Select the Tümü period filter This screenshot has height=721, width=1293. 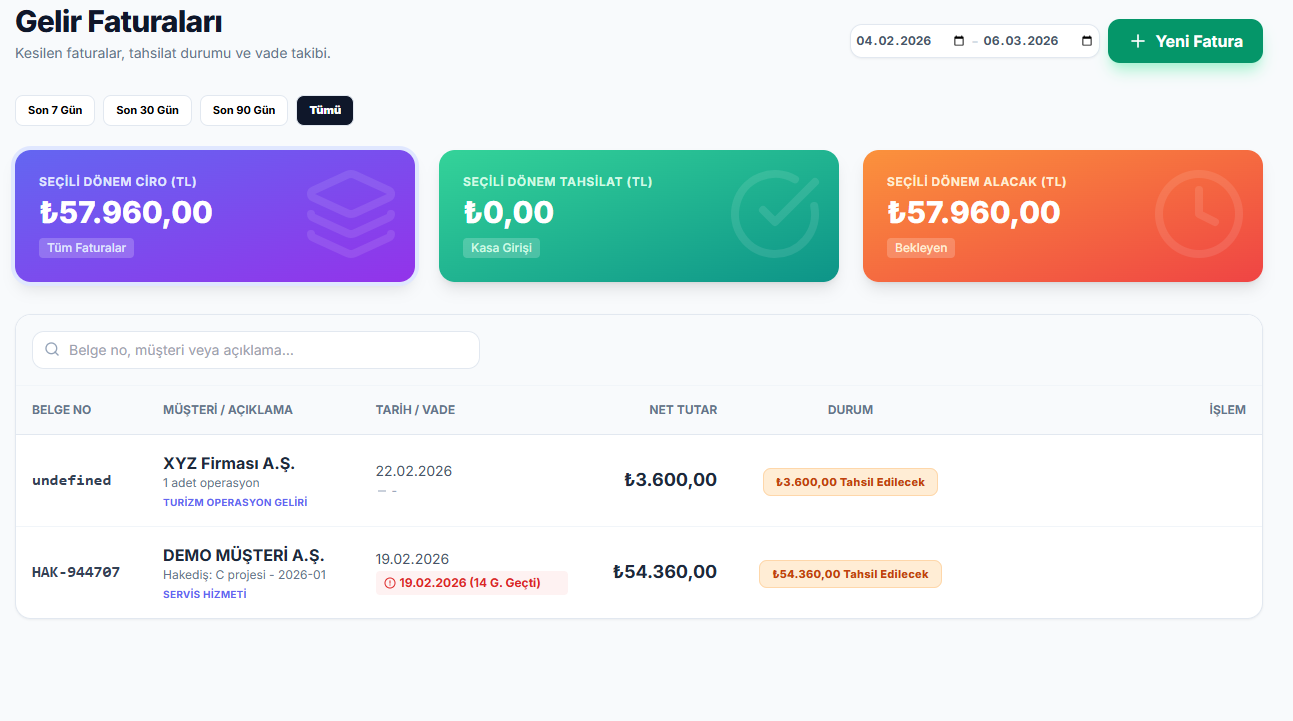tap(325, 110)
